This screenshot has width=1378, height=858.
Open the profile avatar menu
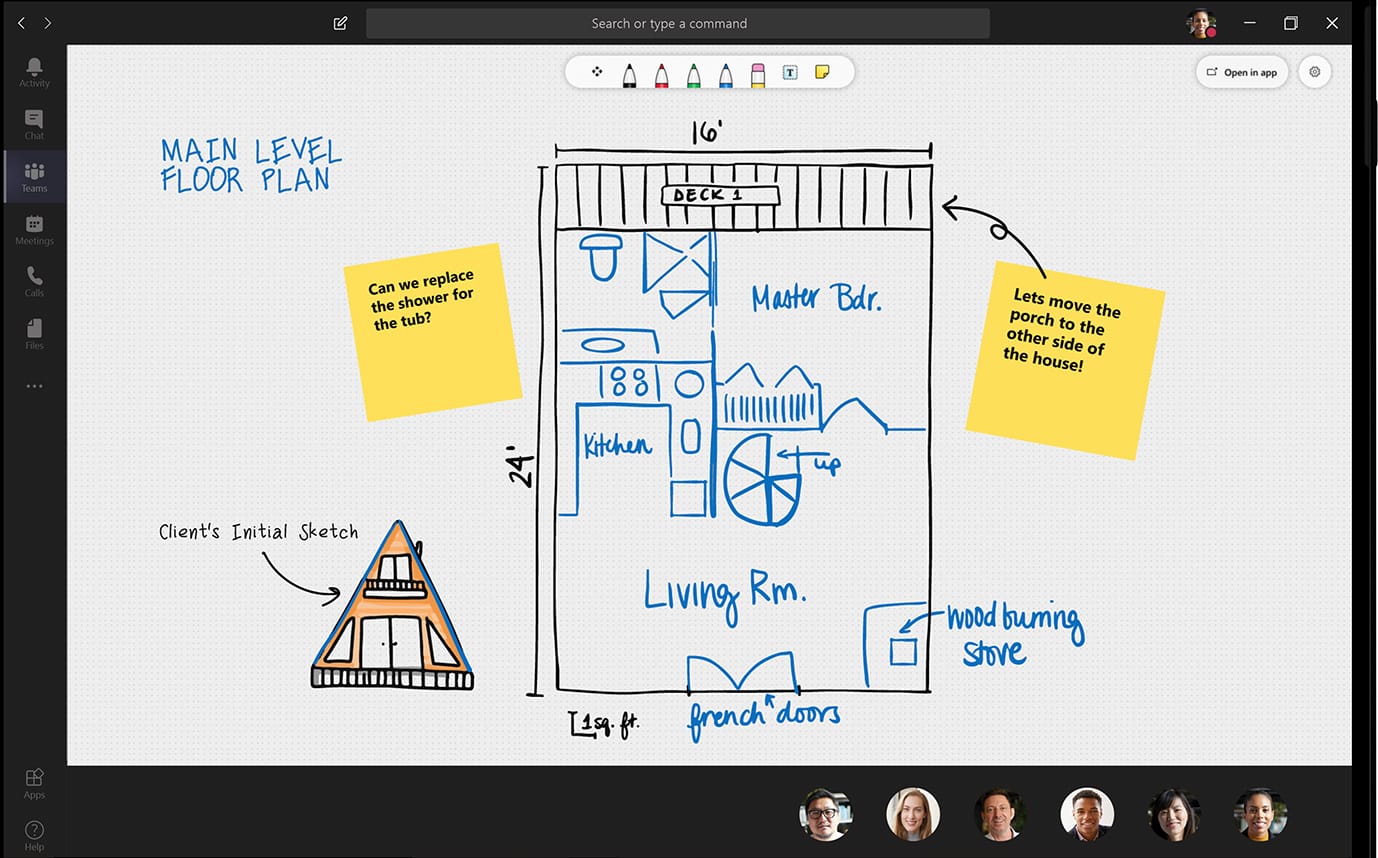click(1200, 23)
